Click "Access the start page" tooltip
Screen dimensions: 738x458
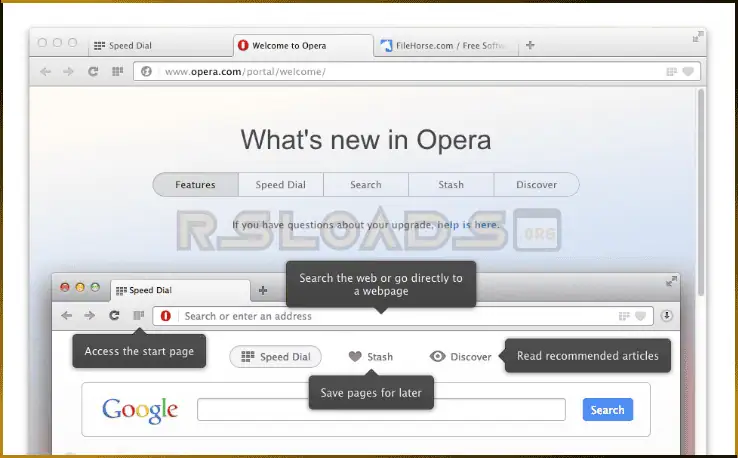point(139,351)
